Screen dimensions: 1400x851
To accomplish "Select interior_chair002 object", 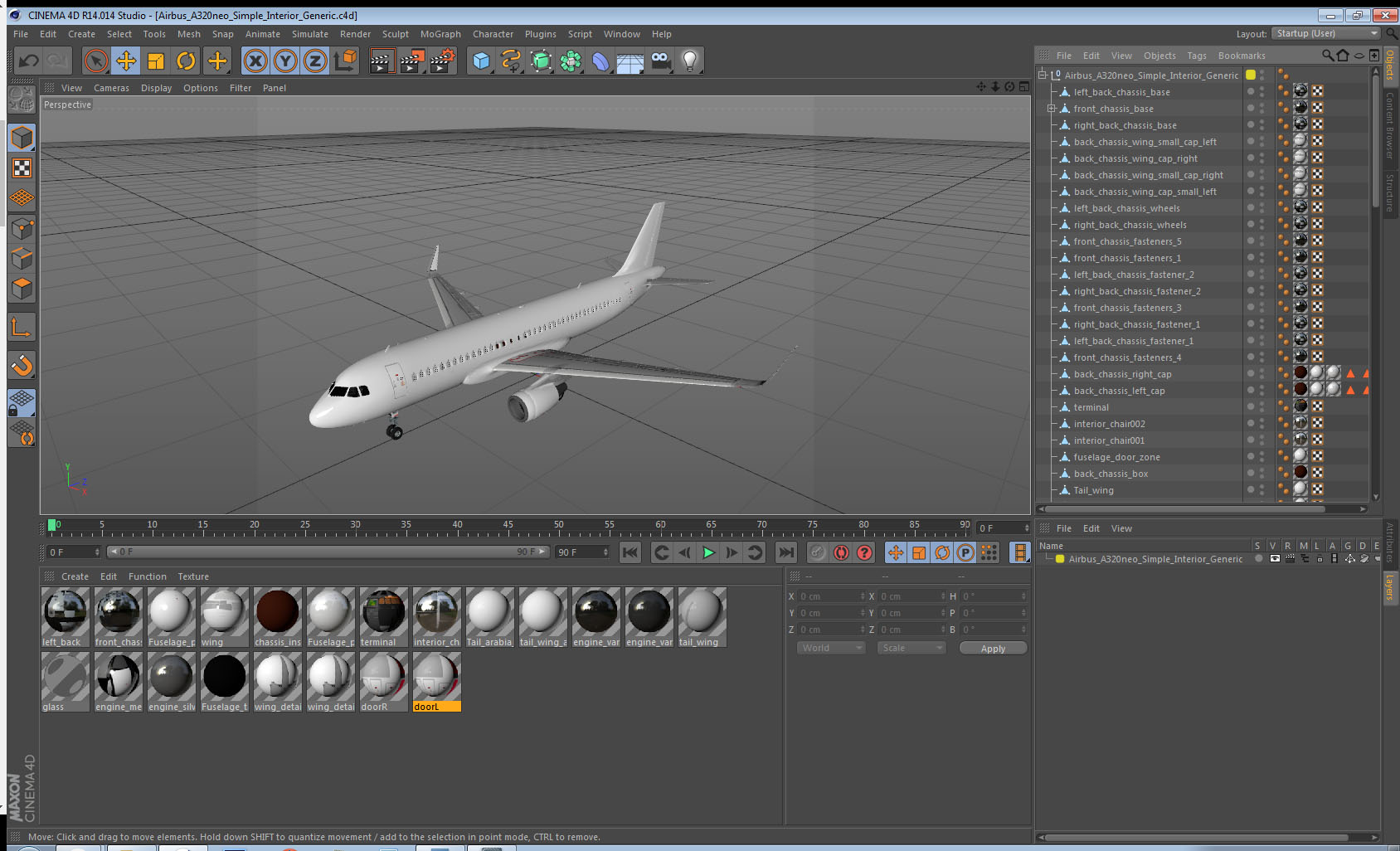I will coord(1109,424).
